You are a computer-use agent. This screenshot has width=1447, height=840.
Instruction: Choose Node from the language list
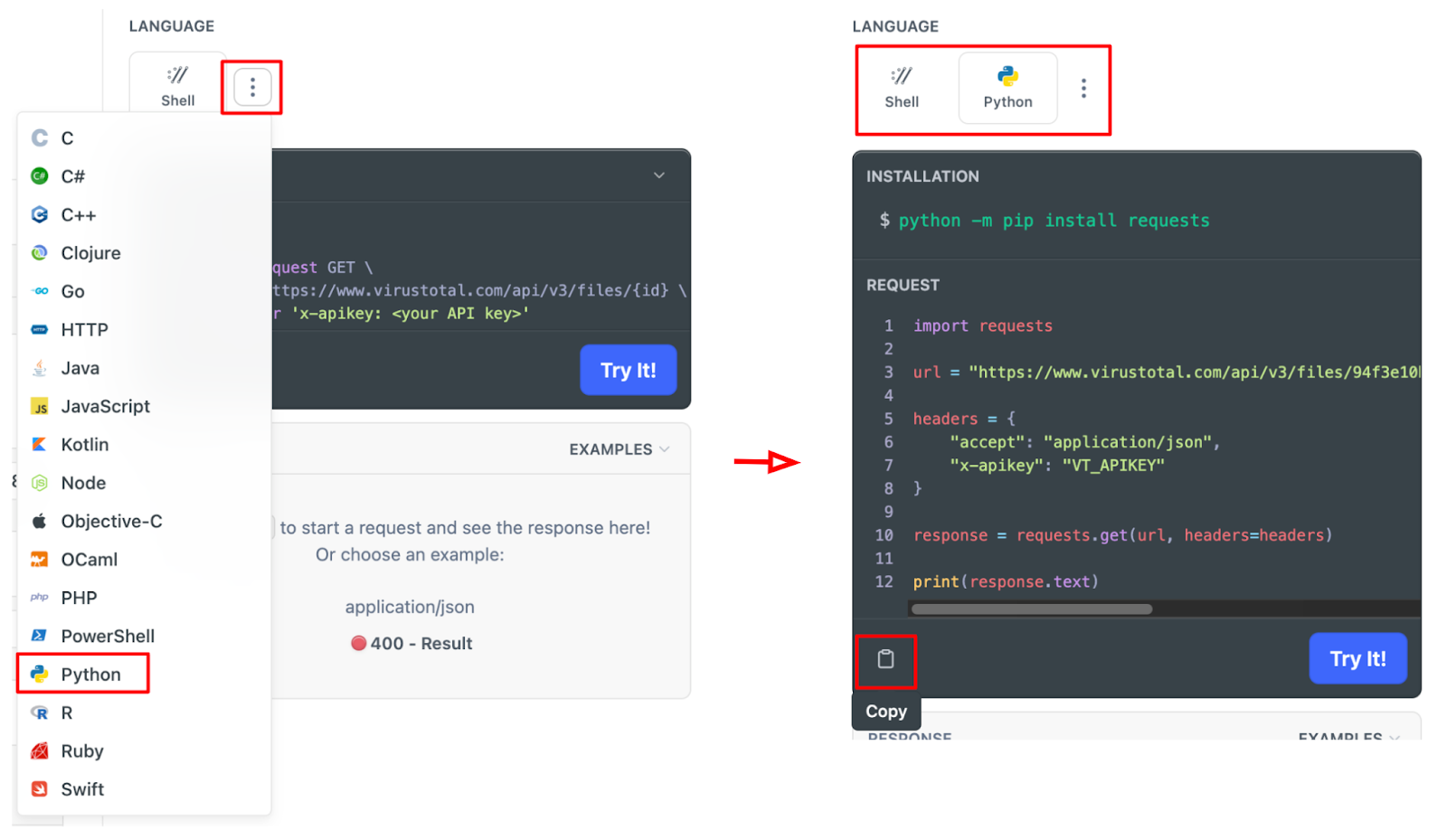click(144, 483)
